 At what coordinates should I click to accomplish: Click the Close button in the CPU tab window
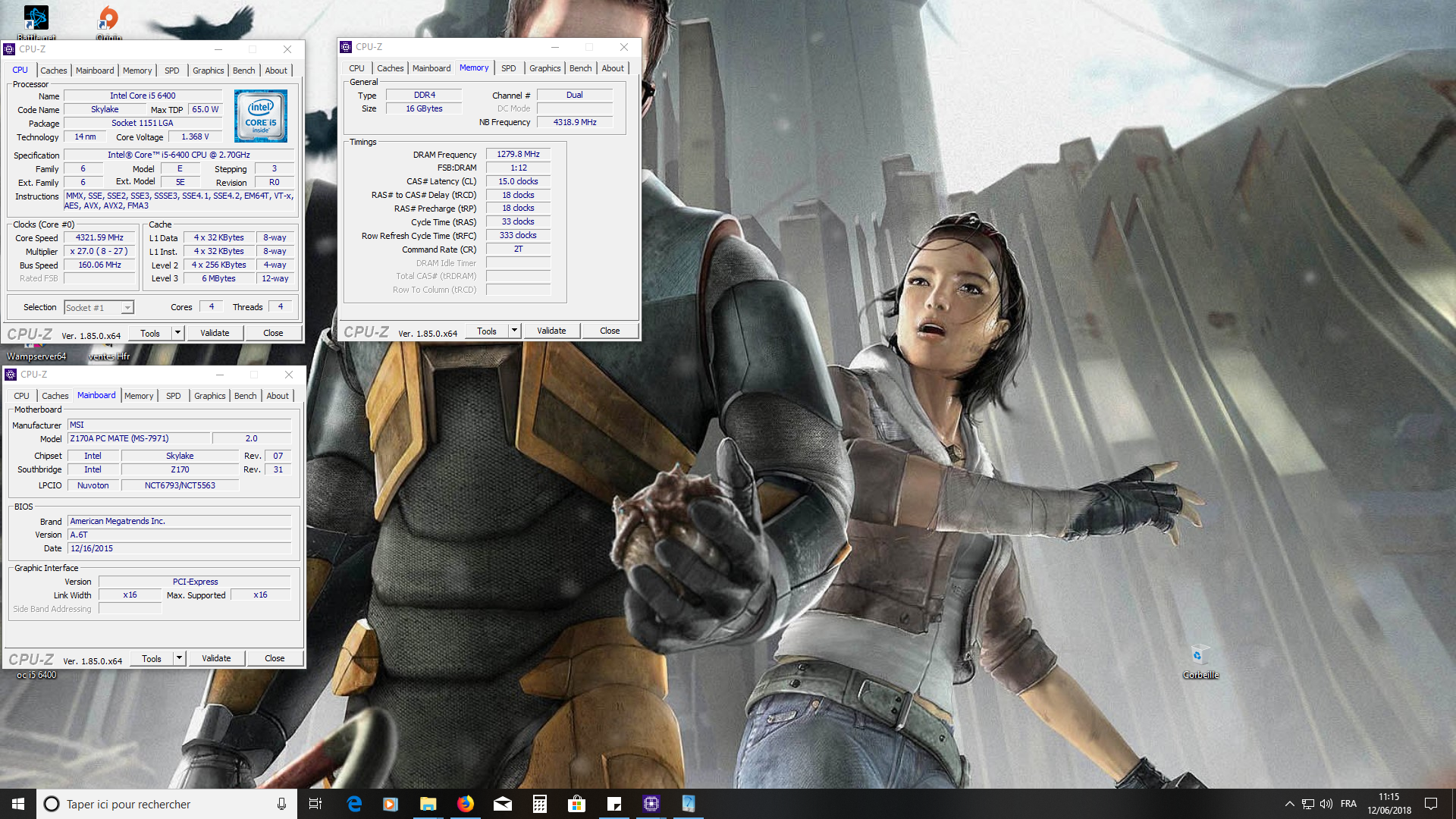tap(273, 333)
